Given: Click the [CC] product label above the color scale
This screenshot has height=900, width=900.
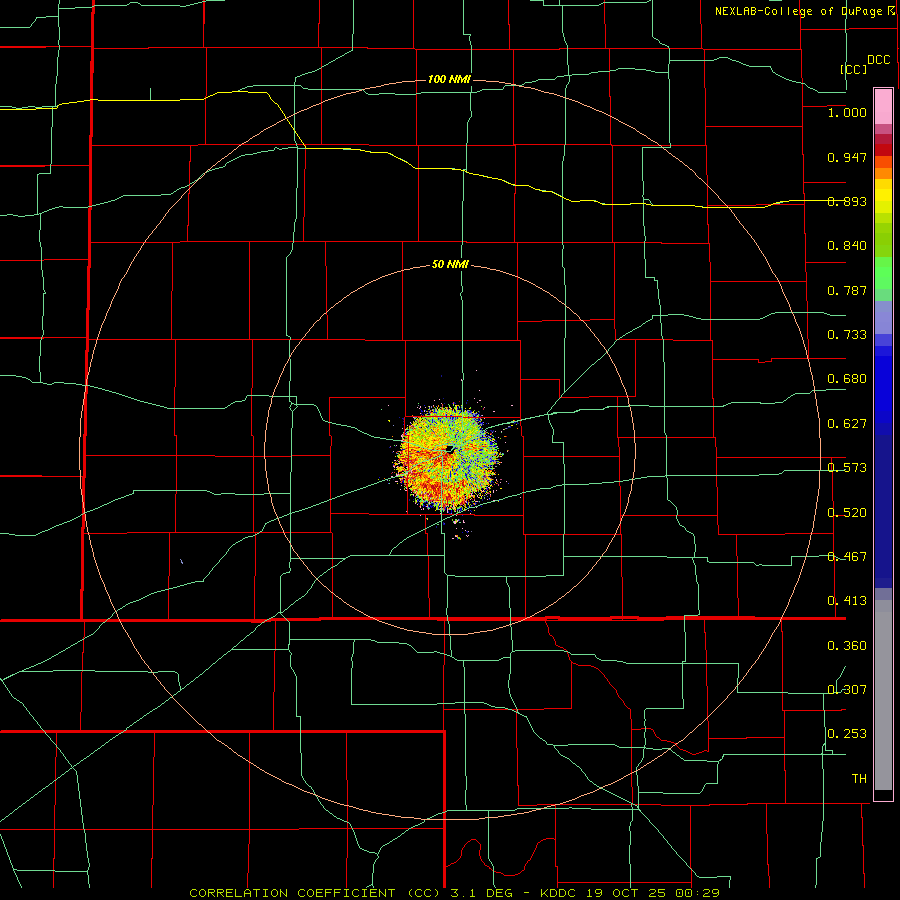Looking at the screenshot, I should pos(854,69).
